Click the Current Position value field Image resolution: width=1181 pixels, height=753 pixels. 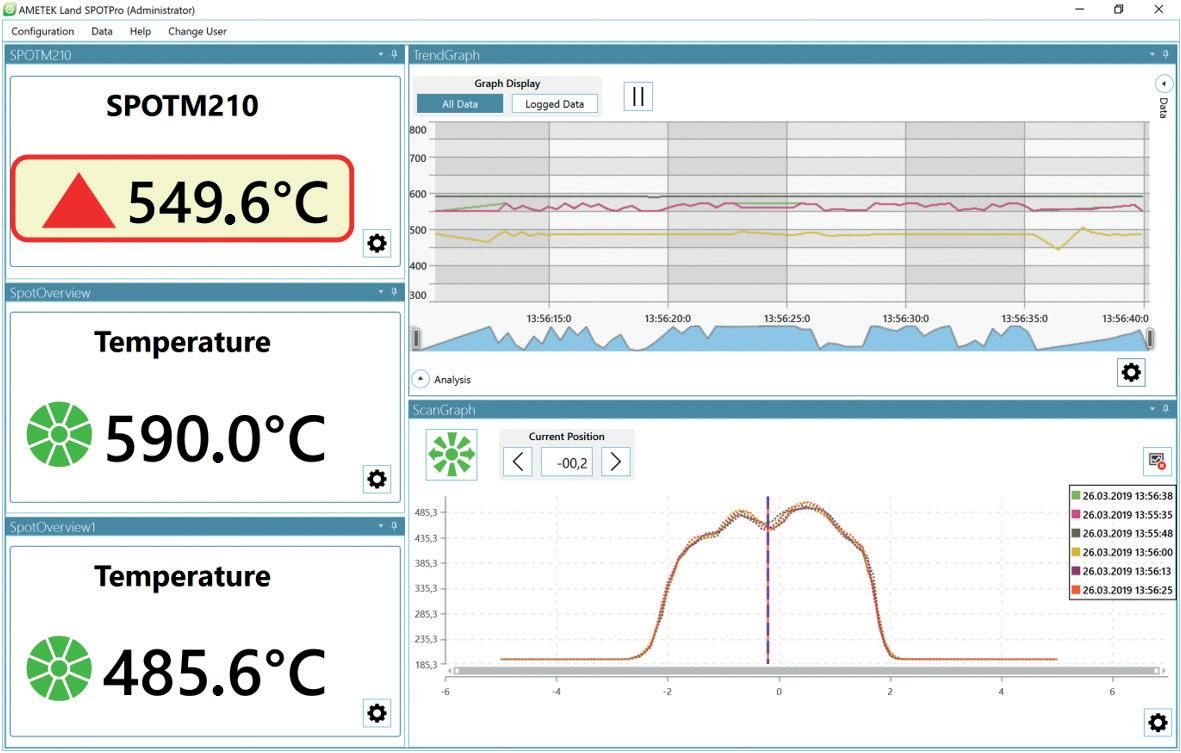click(566, 462)
